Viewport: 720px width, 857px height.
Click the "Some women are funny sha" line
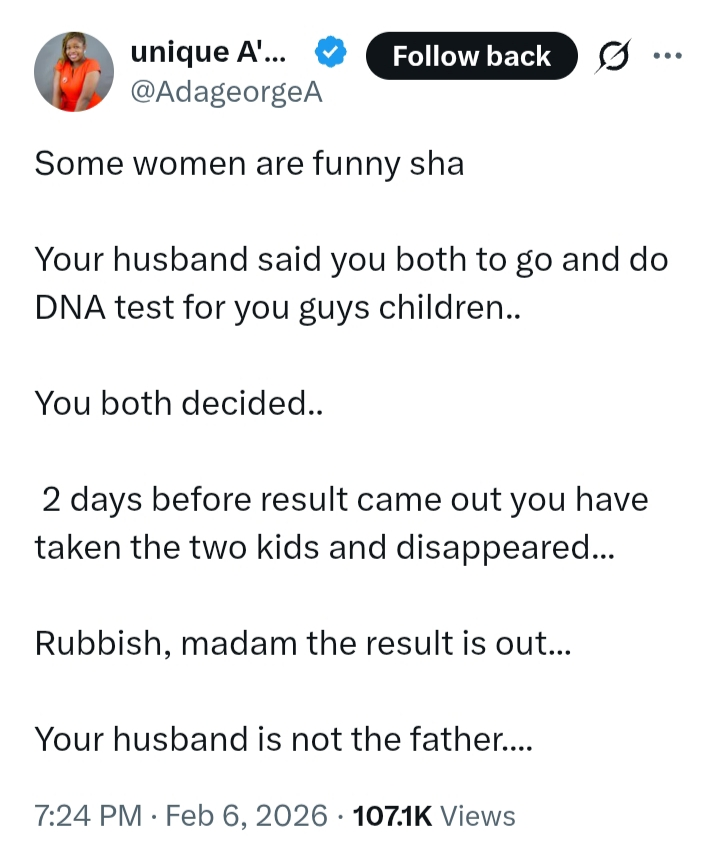click(x=249, y=164)
